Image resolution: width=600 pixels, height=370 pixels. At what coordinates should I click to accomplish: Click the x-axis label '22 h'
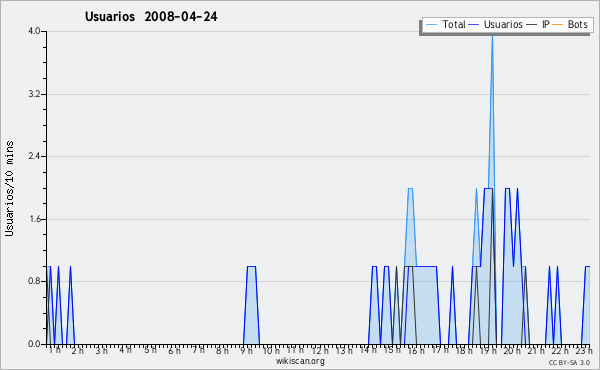pos(560,350)
